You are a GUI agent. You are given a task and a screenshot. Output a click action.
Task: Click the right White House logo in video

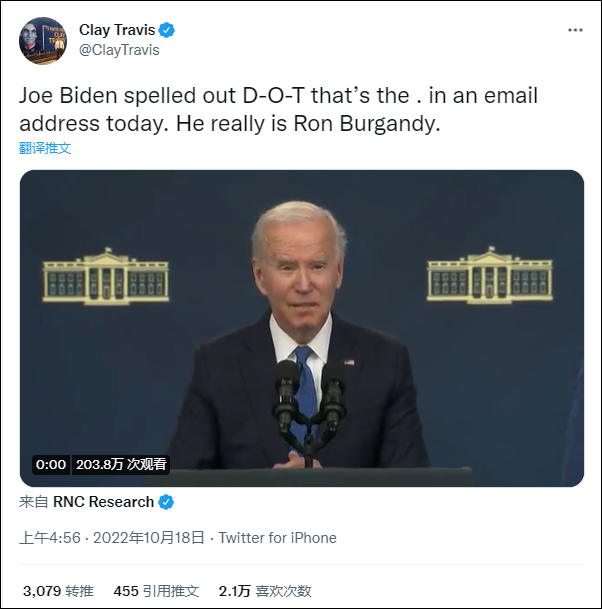click(489, 275)
